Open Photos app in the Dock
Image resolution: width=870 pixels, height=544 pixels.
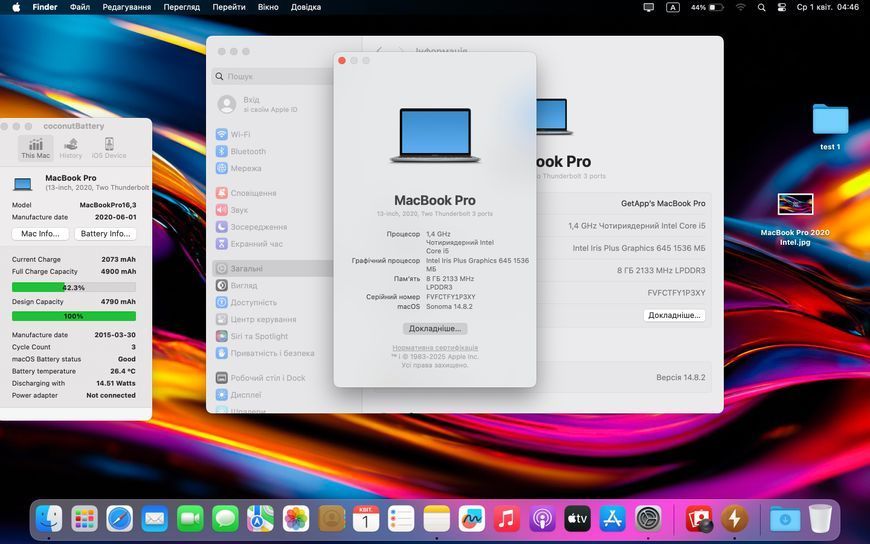(x=296, y=519)
